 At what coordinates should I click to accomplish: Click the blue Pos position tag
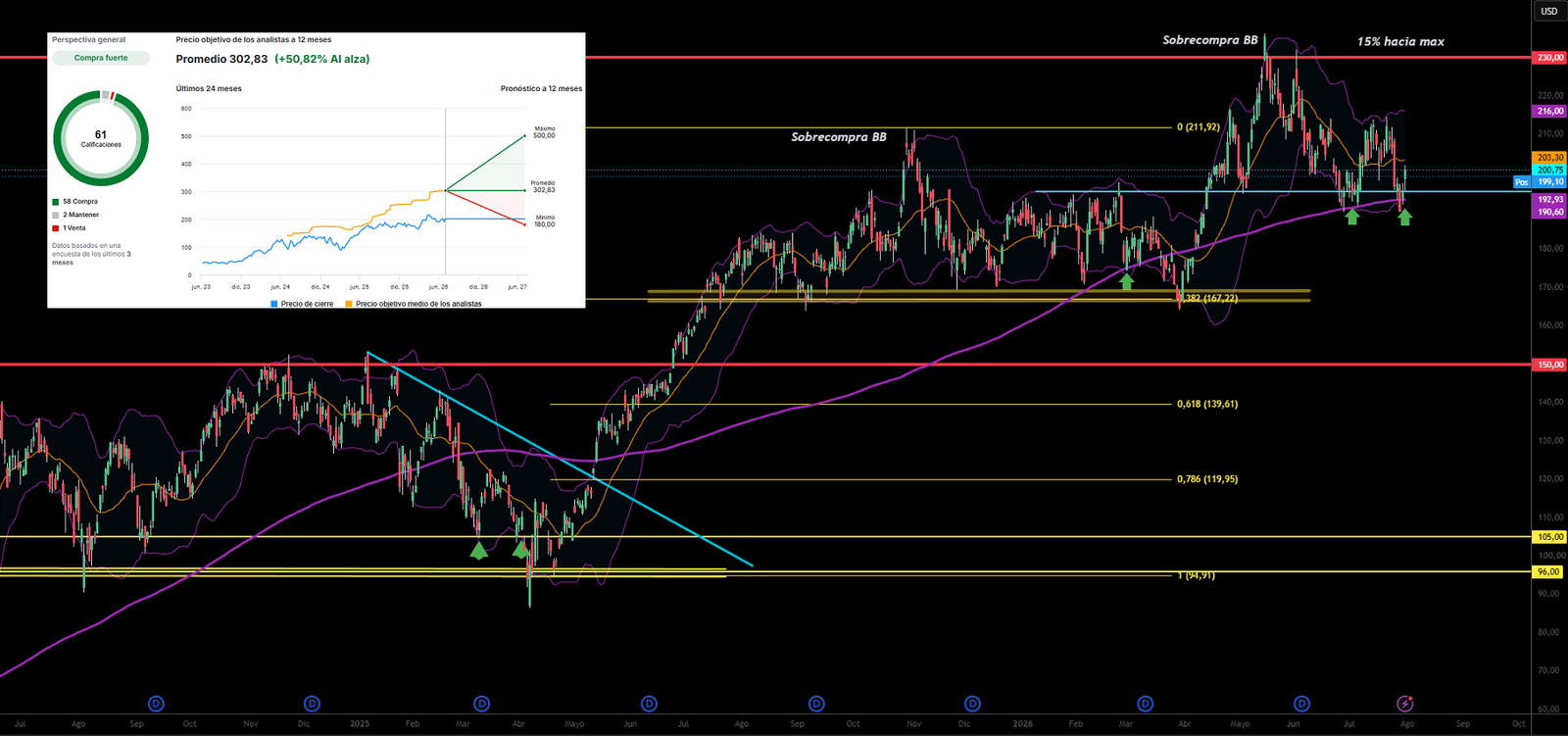[x=1521, y=182]
